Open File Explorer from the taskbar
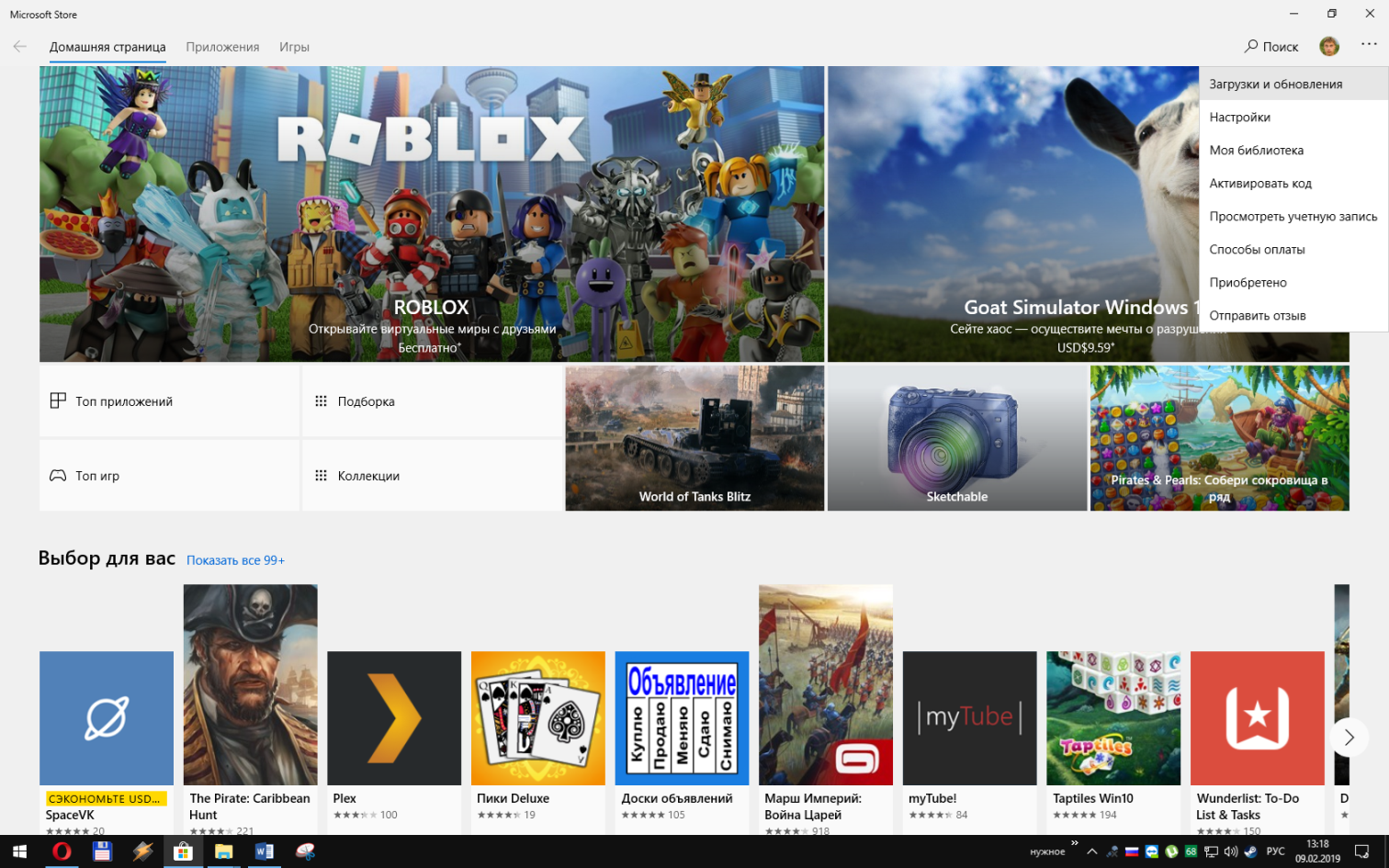 pos(223,851)
